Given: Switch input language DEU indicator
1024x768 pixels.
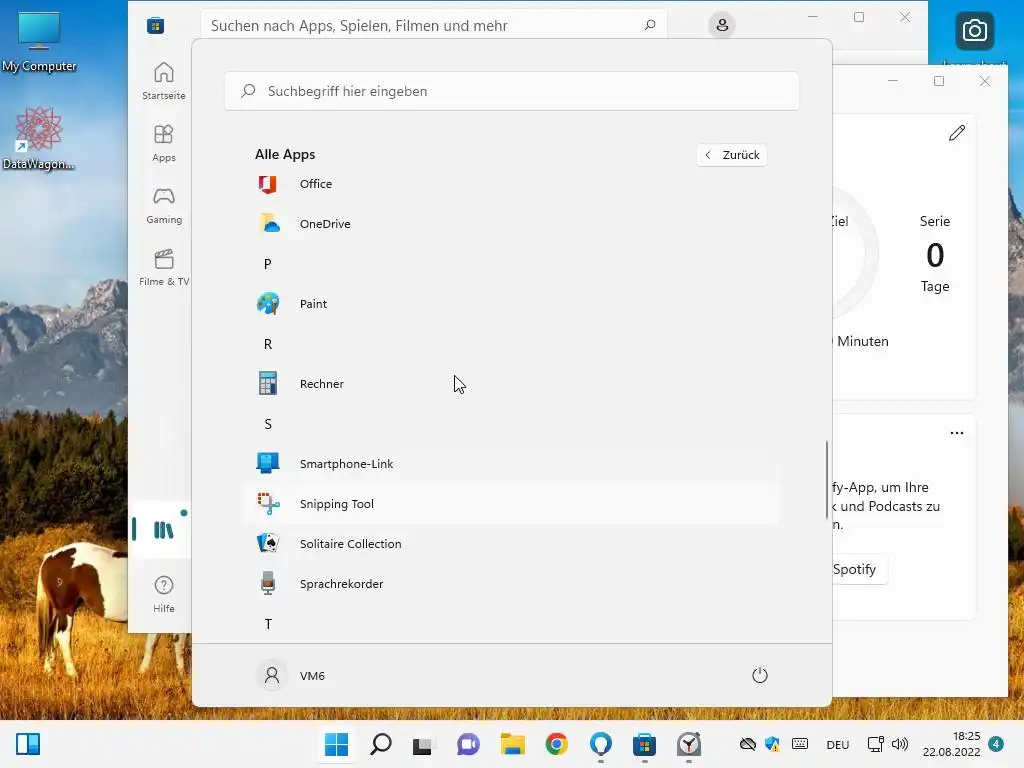Looking at the screenshot, I should click(x=838, y=744).
